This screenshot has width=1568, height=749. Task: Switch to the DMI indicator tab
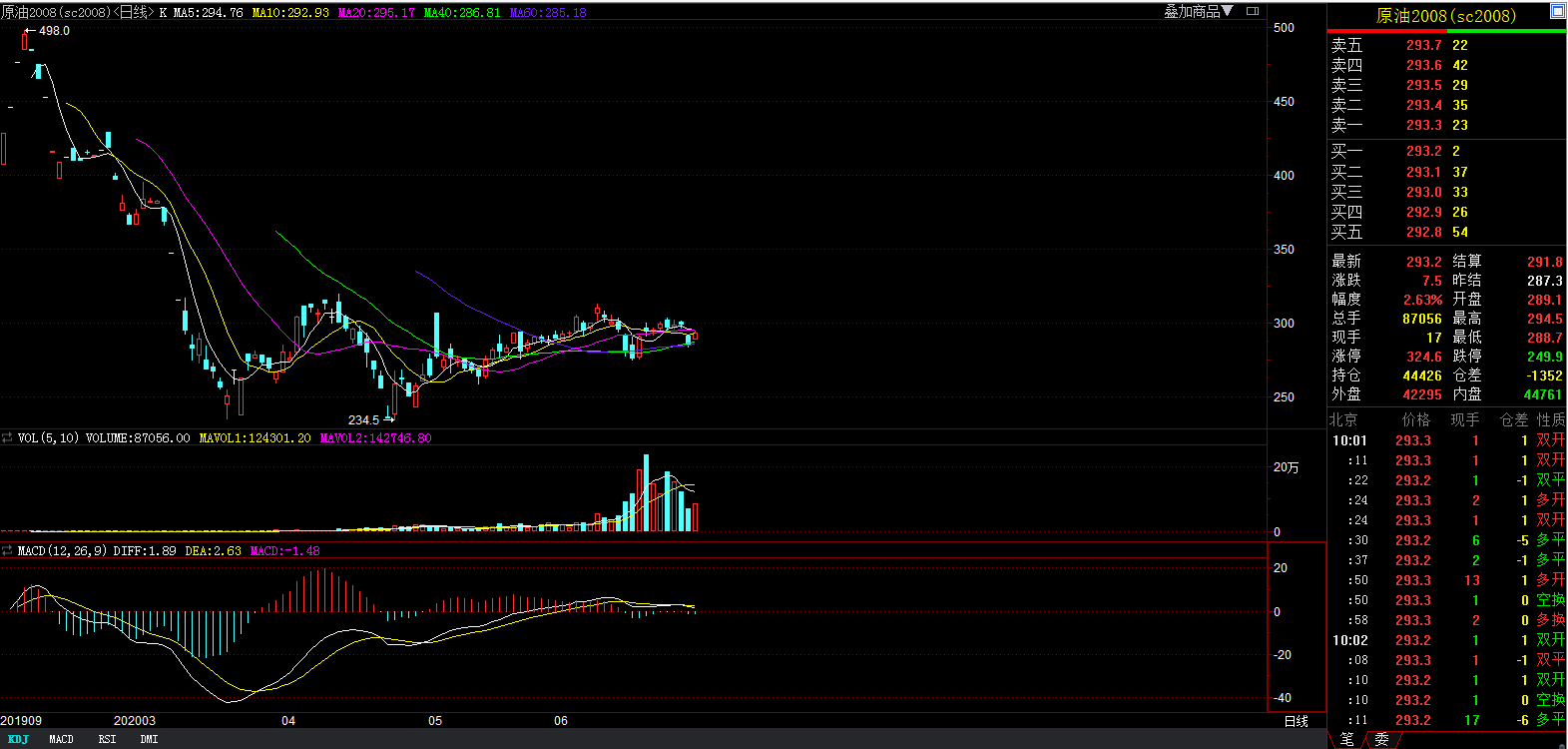click(x=149, y=739)
